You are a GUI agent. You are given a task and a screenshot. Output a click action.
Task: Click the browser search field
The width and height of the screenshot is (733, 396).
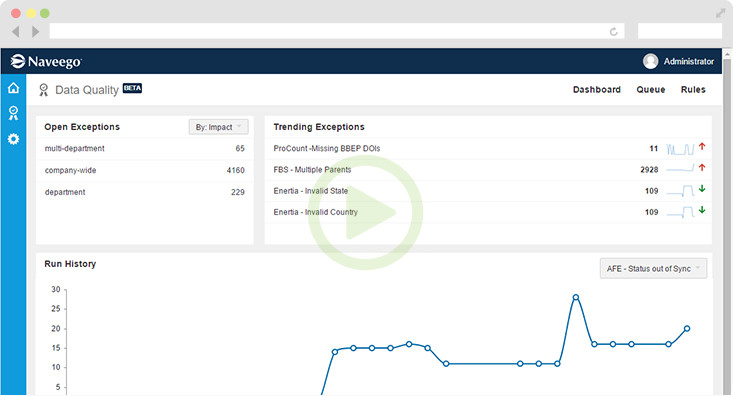(x=680, y=31)
